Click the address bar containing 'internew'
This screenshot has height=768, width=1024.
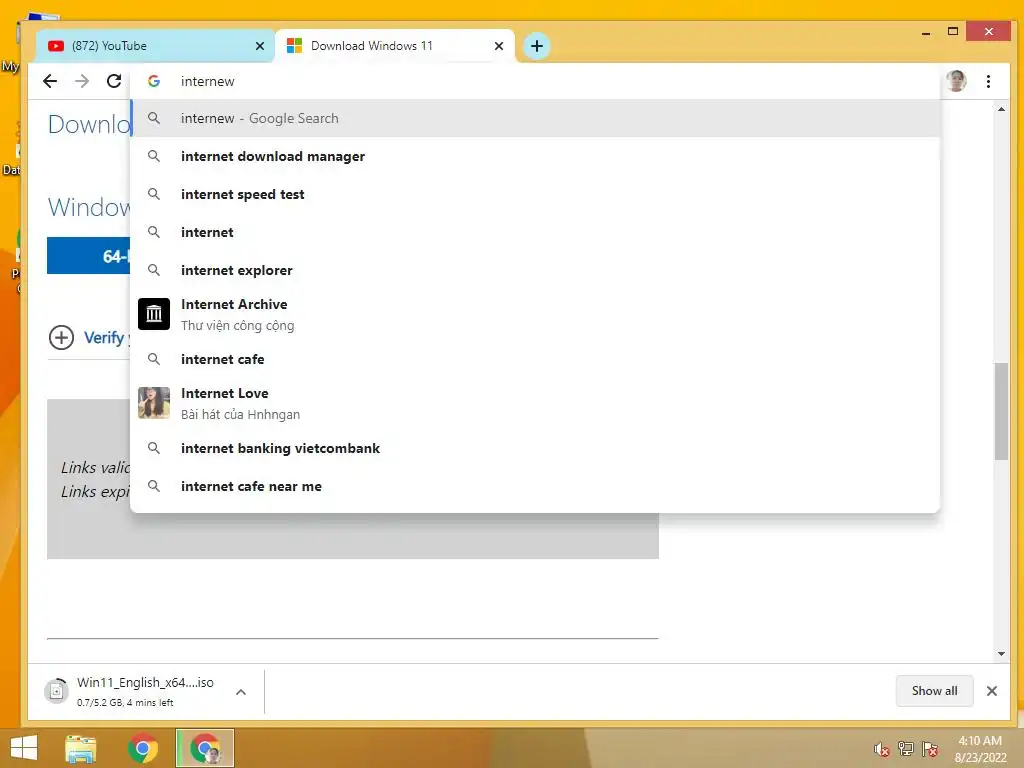coord(536,81)
